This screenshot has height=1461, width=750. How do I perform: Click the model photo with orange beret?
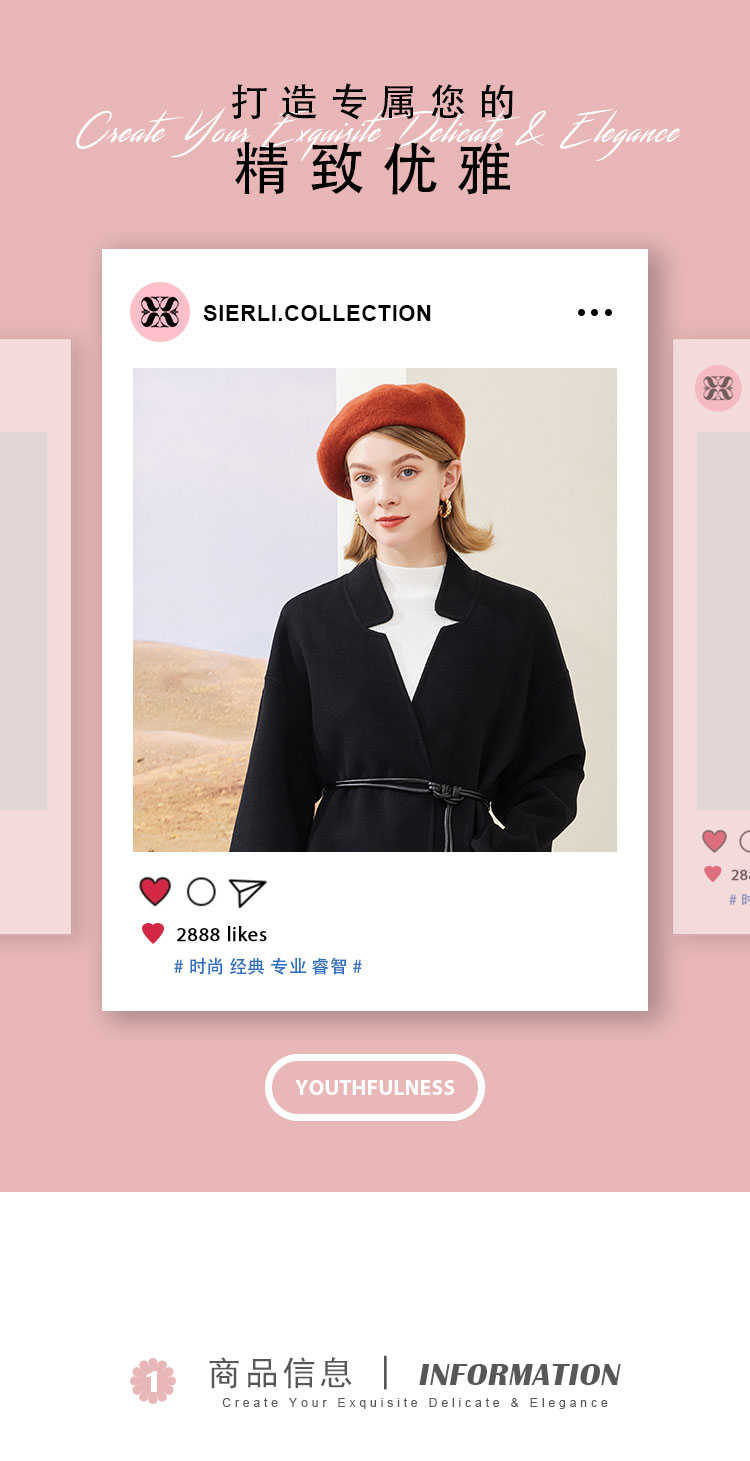point(375,610)
